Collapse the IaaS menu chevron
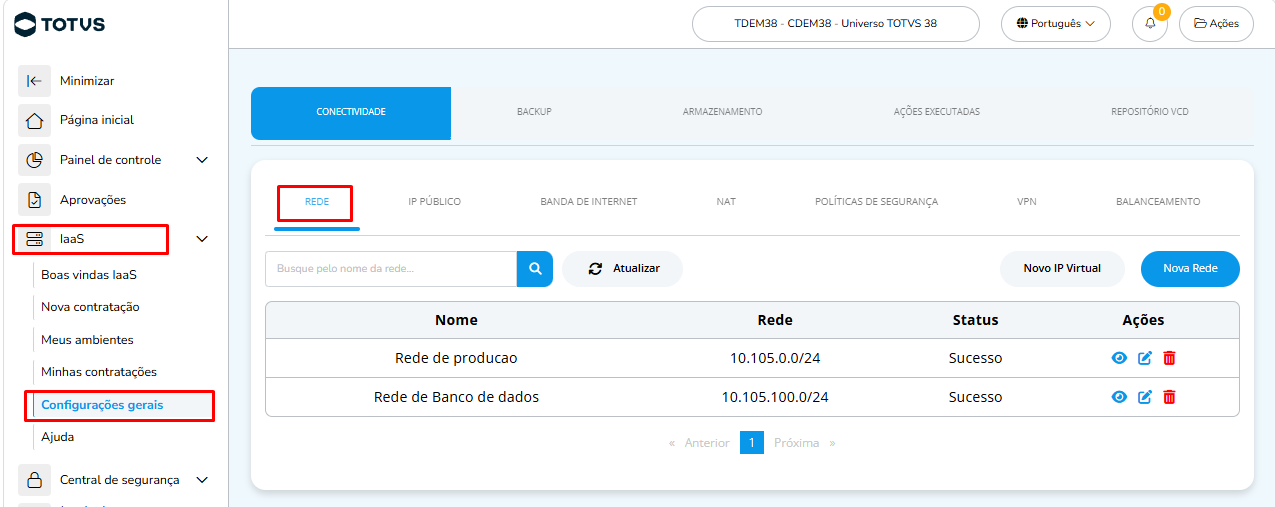The image size is (1275, 507). pos(202,239)
